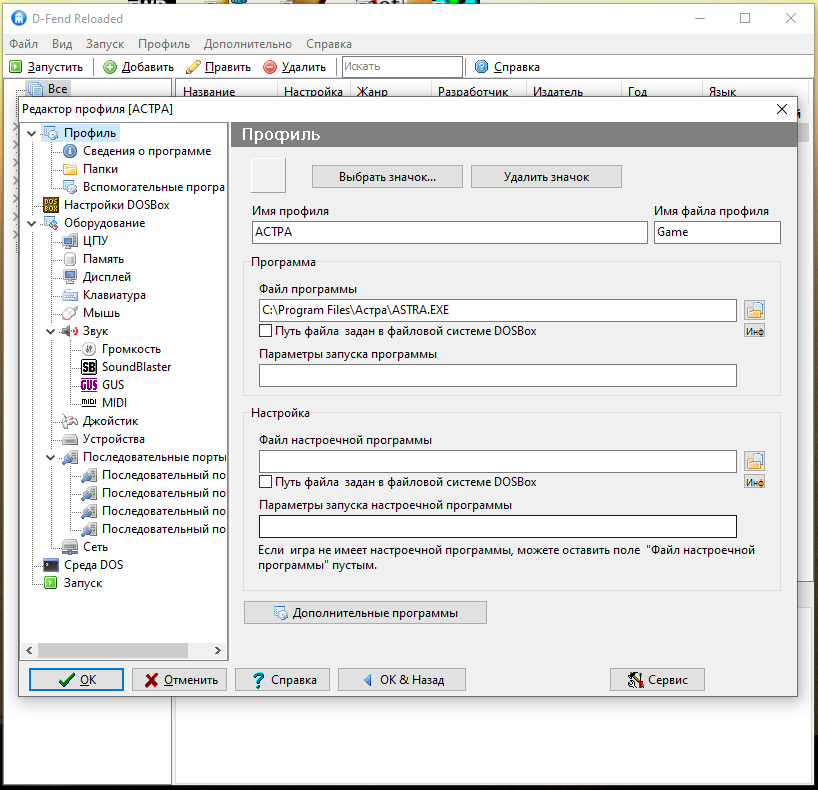This screenshot has width=818, height=790.
Task: Browse for setup program file folder icon
Action: (x=754, y=461)
